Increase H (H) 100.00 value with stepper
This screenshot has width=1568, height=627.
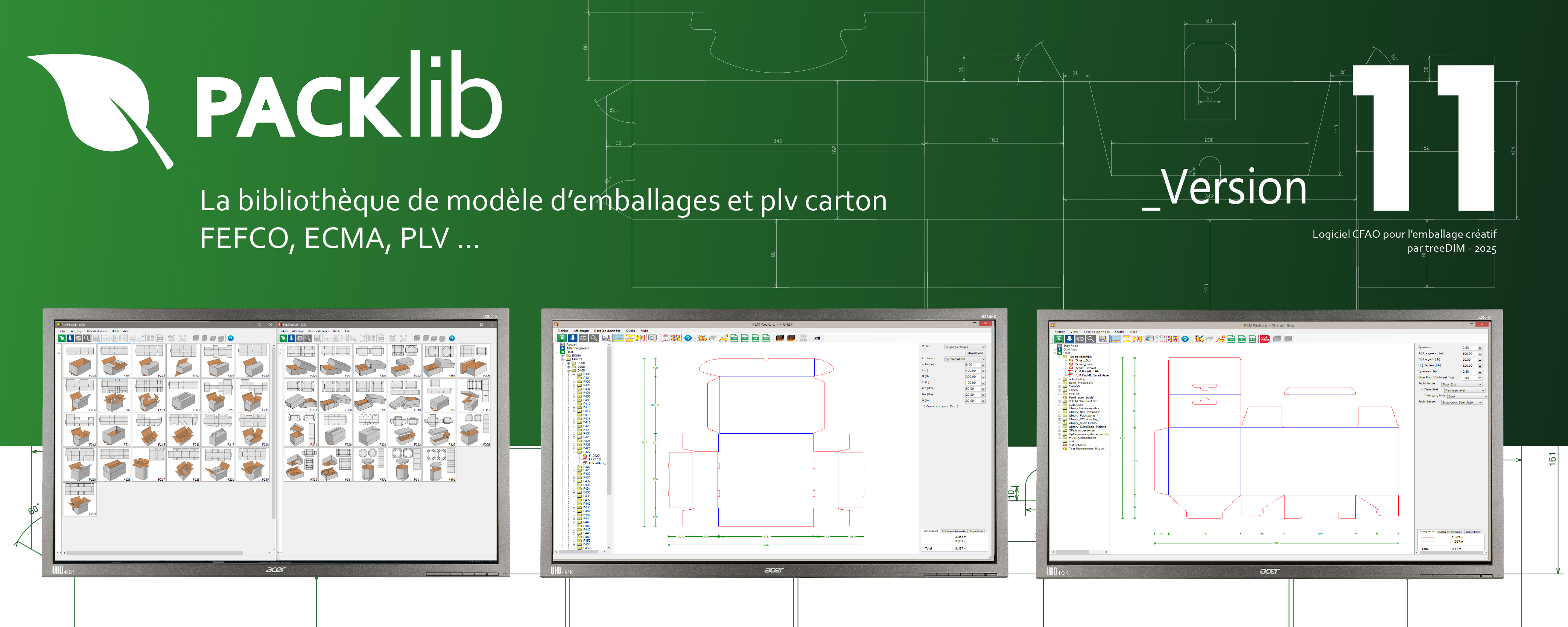pyautogui.click(x=984, y=382)
